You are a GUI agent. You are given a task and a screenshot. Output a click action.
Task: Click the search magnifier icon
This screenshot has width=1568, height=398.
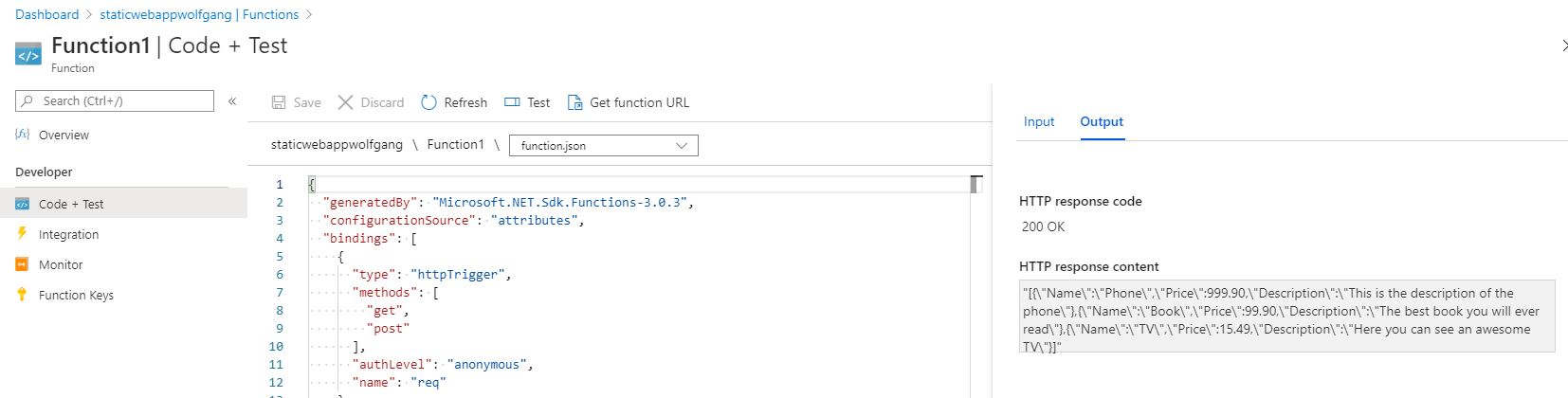pyautogui.click(x=27, y=100)
